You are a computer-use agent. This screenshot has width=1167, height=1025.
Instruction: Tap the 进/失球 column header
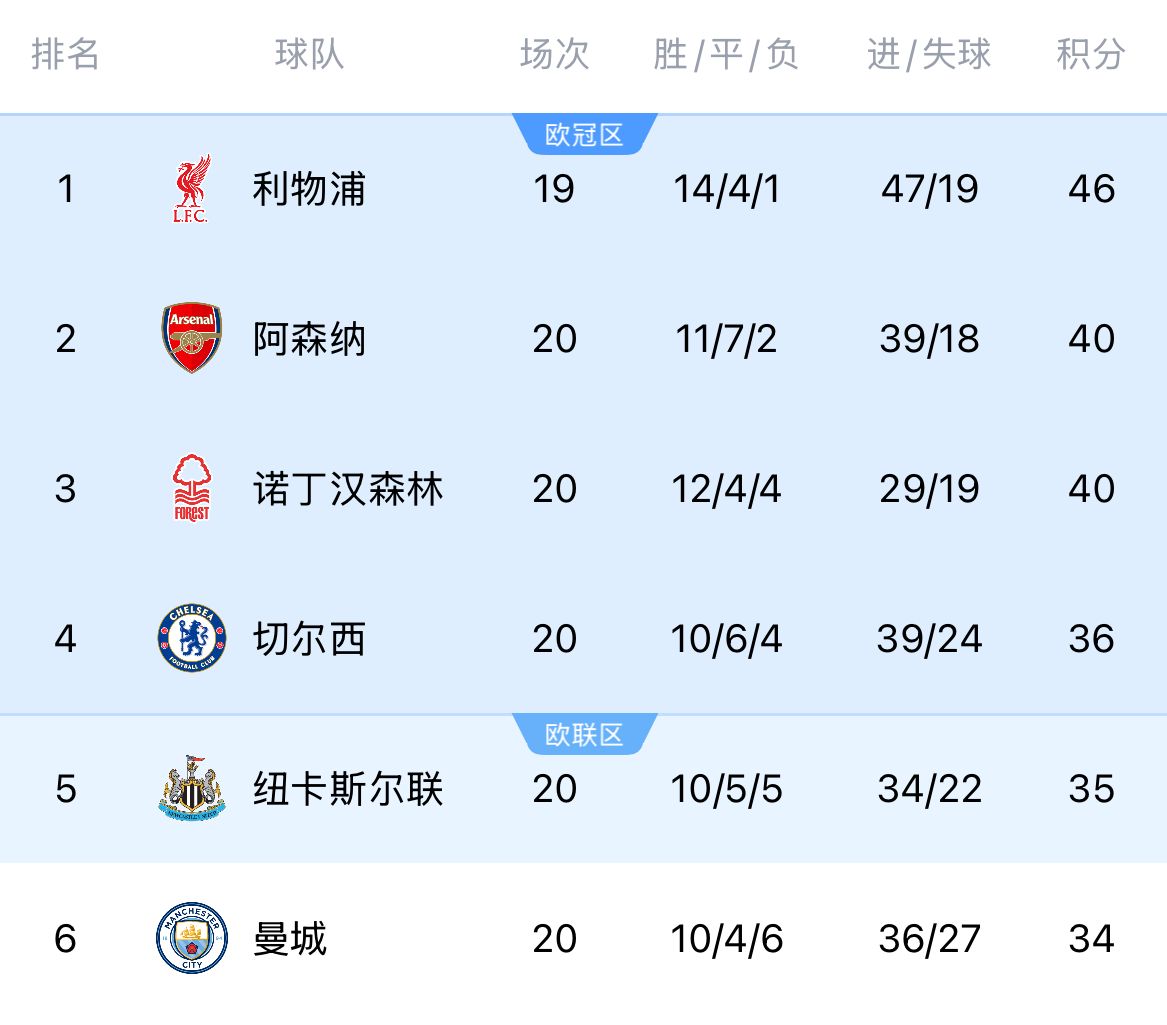click(x=929, y=54)
